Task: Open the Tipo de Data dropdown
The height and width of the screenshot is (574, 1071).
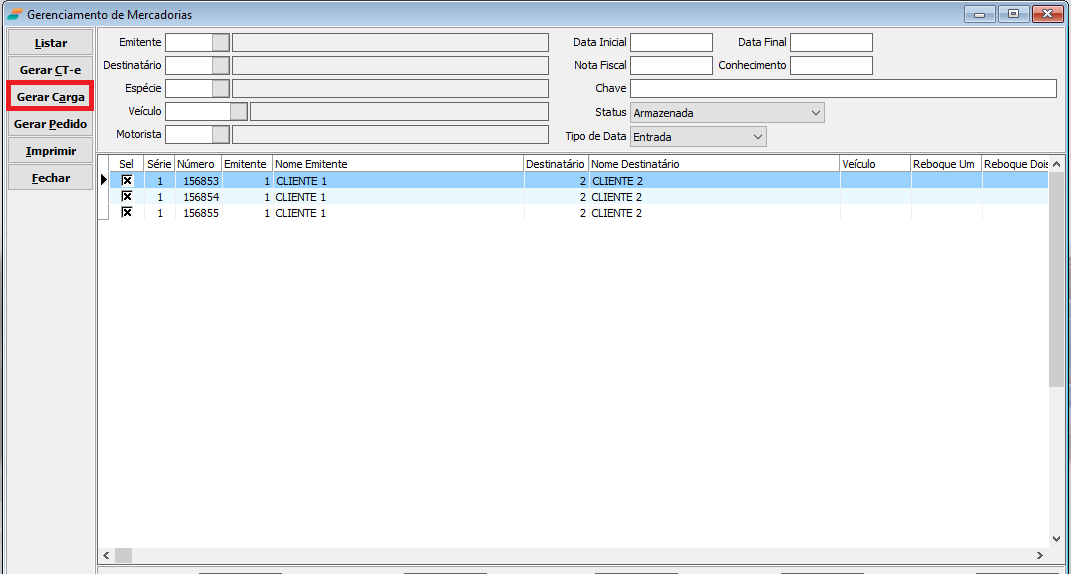Action: [x=758, y=136]
